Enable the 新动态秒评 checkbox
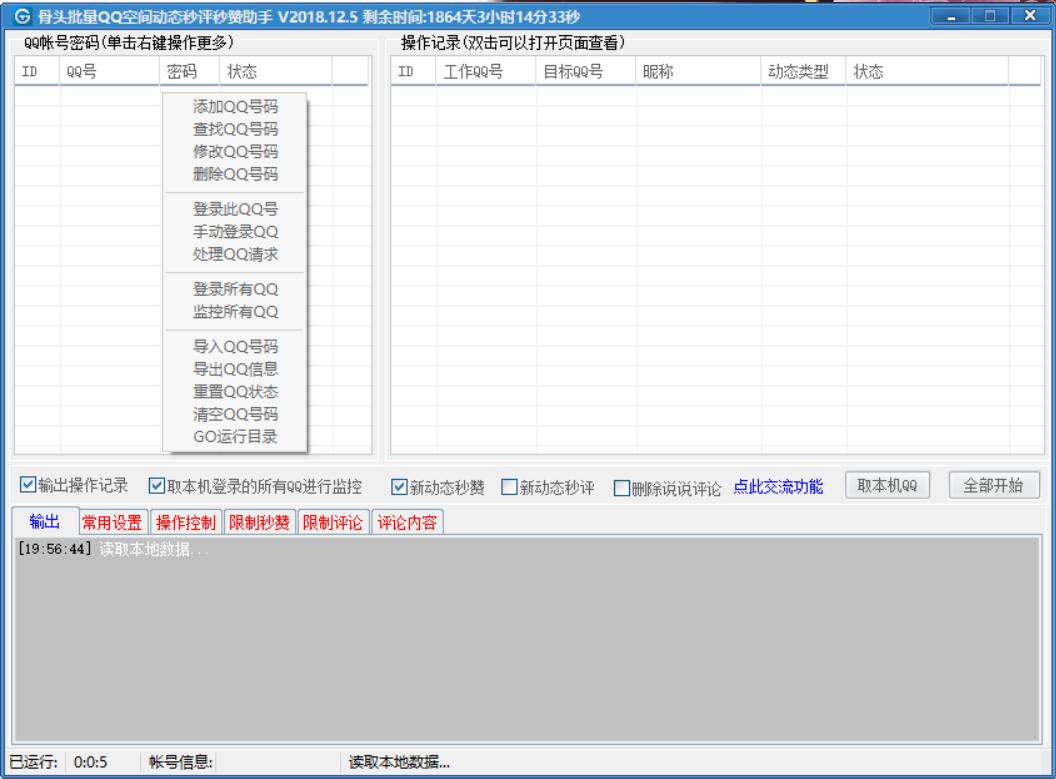This screenshot has height=779, width=1056. coord(509,487)
